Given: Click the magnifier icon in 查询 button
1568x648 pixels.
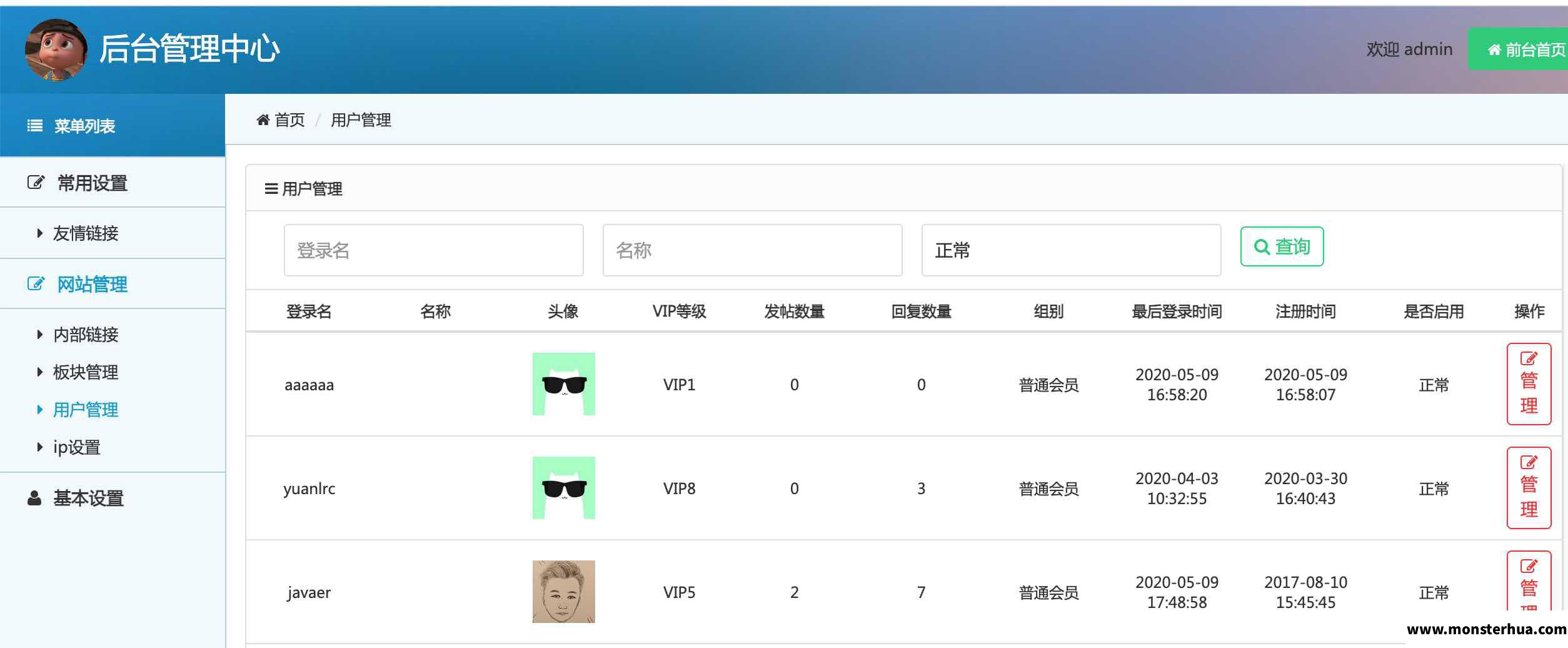Looking at the screenshot, I should point(1262,247).
